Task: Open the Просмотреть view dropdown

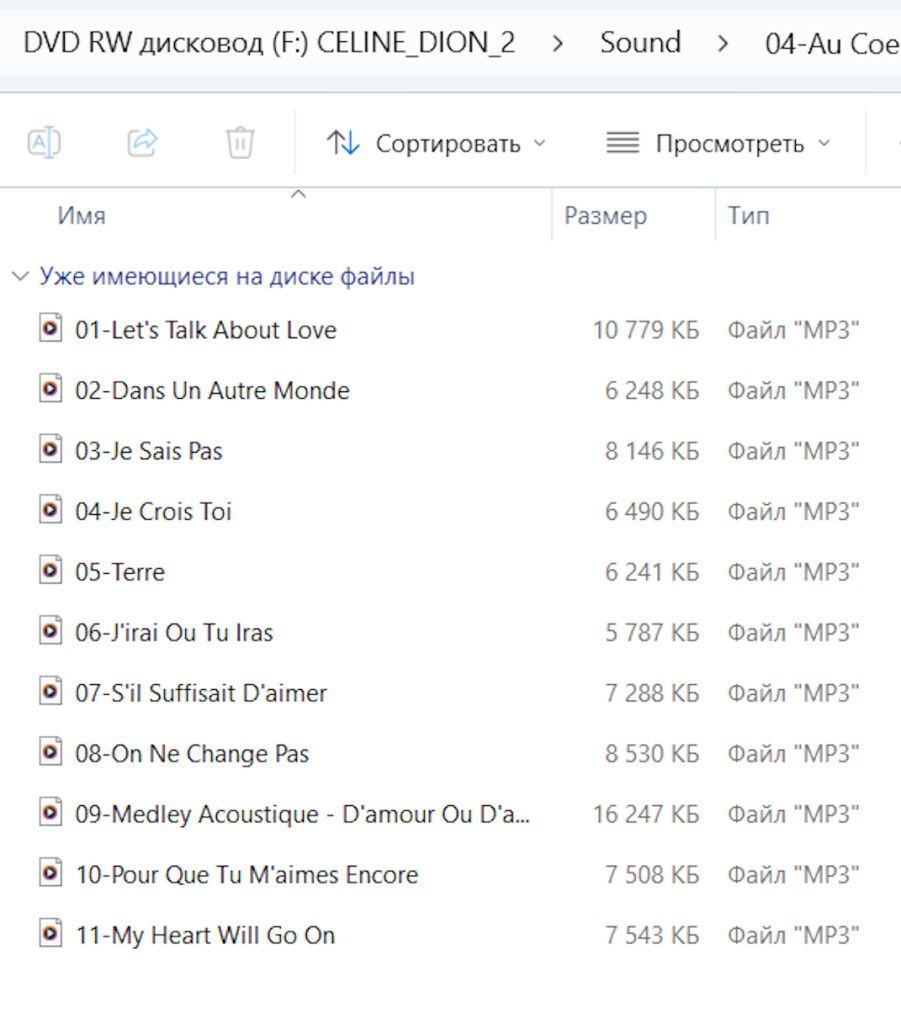Action: click(718, 143)
